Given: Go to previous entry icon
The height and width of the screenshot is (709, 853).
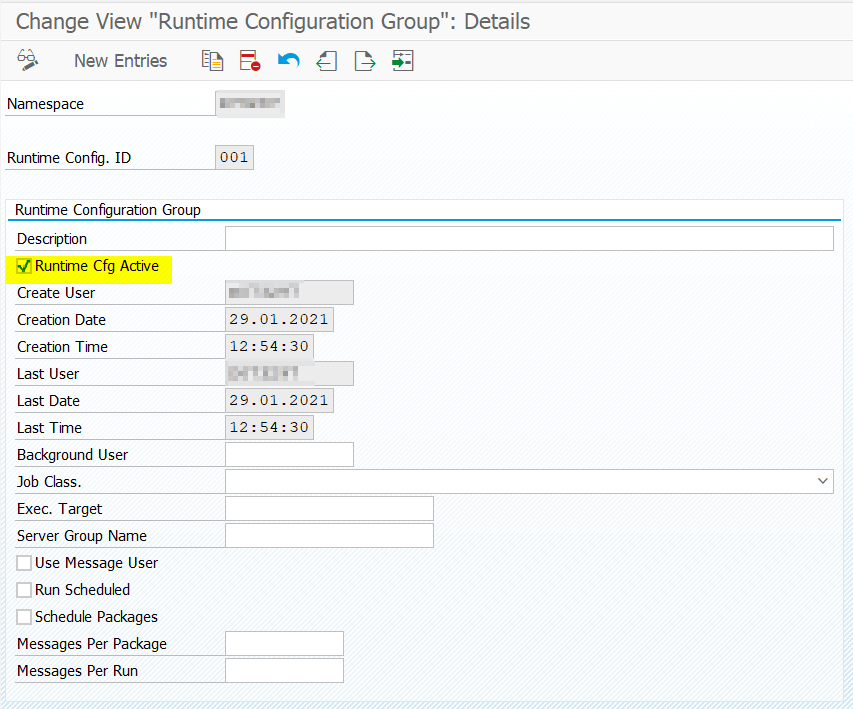Looking at the screenshot, I should (x=326, y=60).
